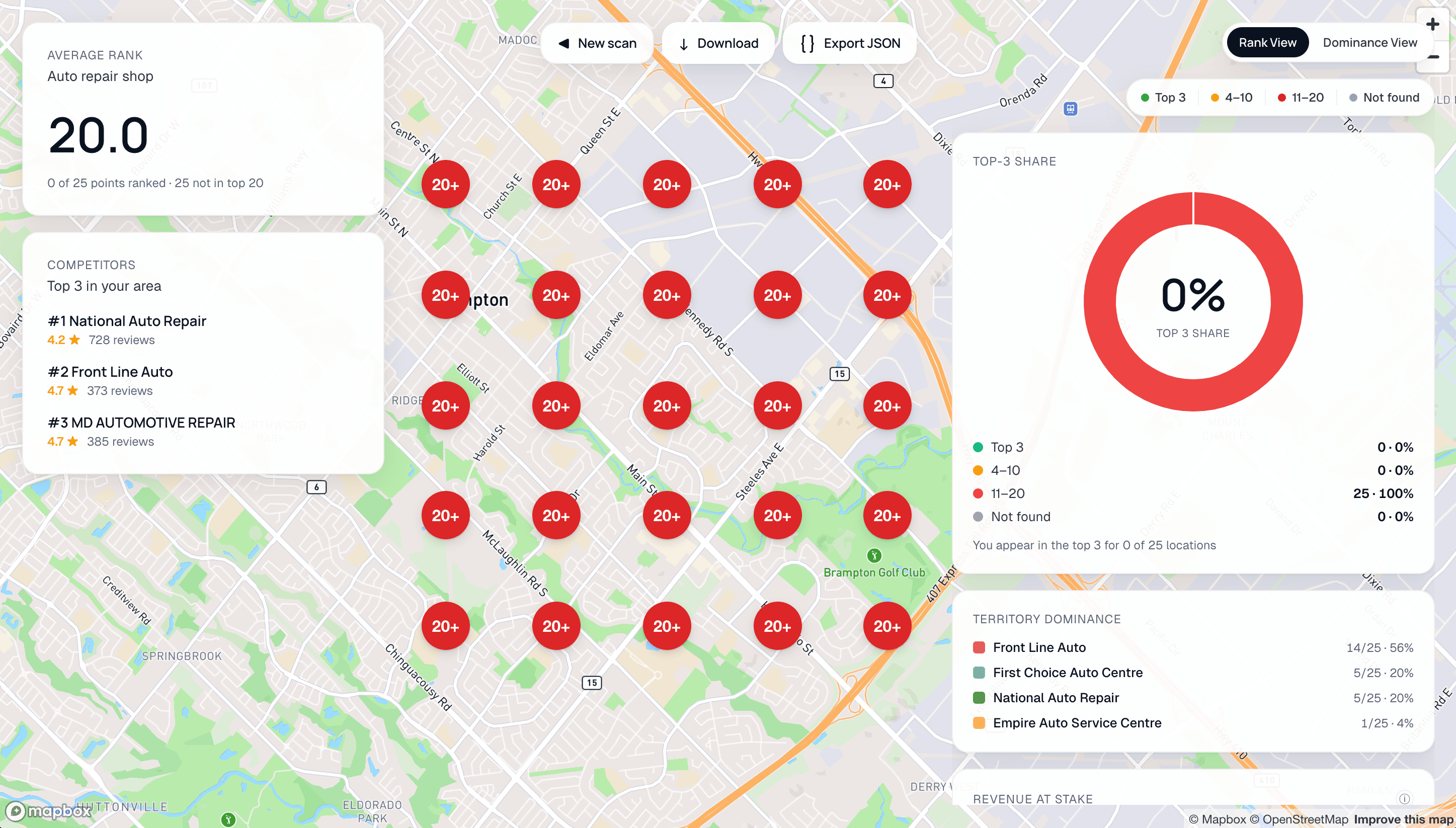Image resolution: width=1456 pixels, height=828 pixels.
Task: Click the '385 reviews' text
Action: click(121, 441)
